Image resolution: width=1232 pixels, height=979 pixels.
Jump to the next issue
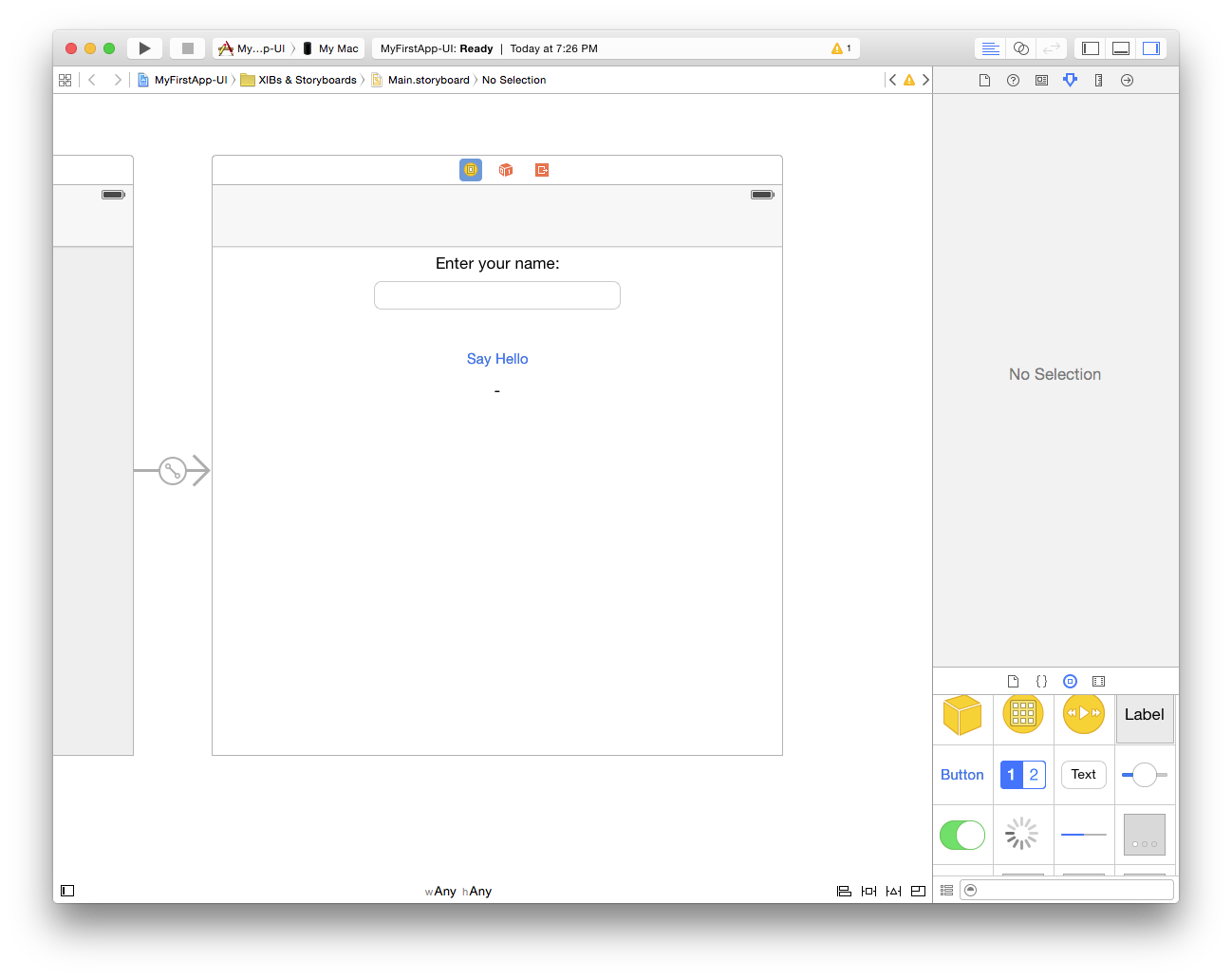pyautogui.click(x=925, y=80)
